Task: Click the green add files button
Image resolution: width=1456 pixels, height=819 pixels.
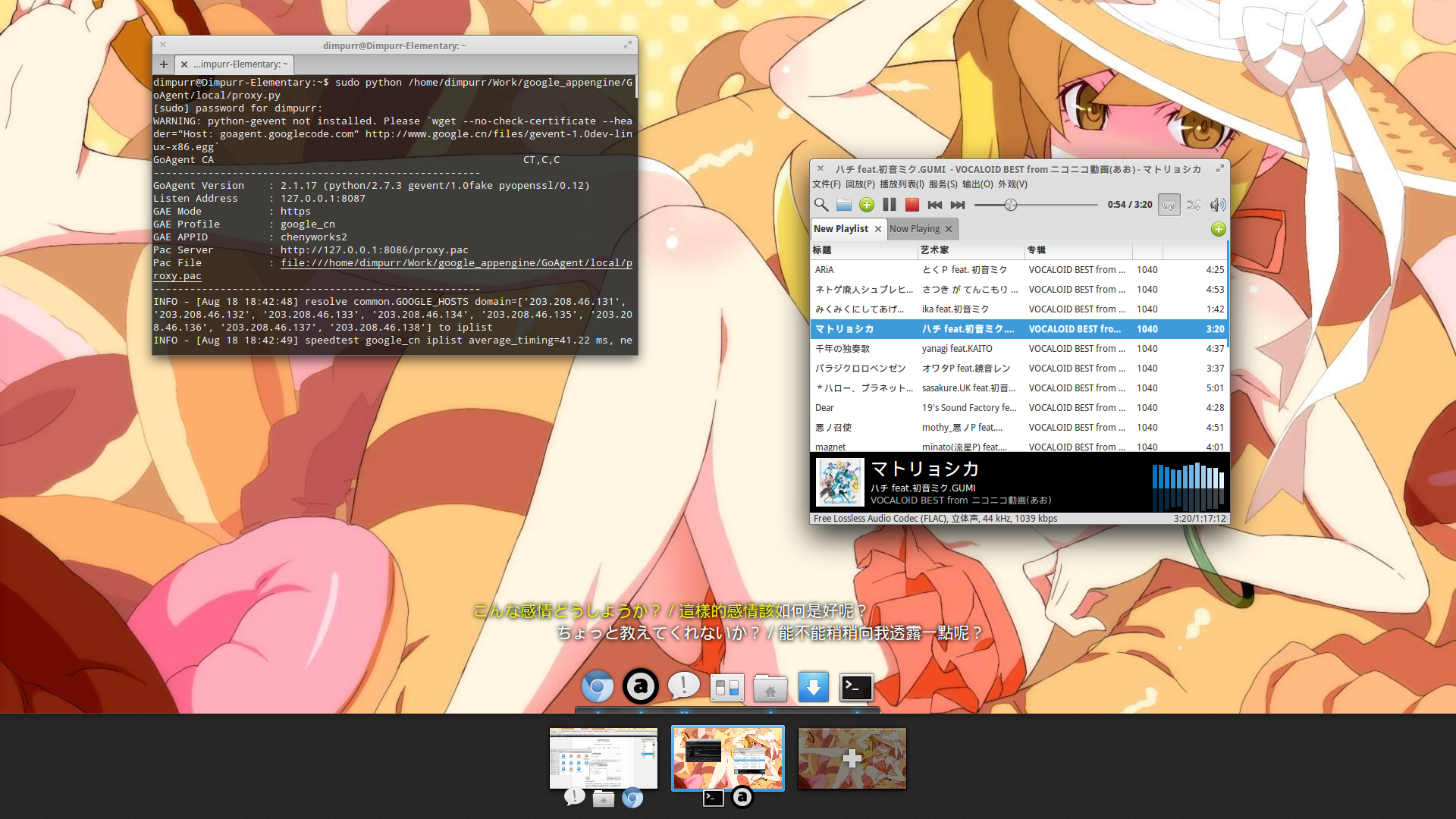Action: click(x=867, y=205)
